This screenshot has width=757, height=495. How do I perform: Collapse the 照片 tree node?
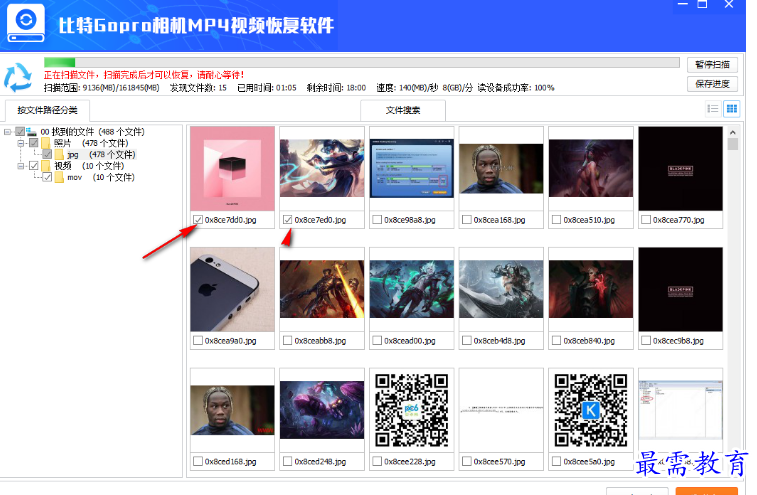tap(20, 143)
